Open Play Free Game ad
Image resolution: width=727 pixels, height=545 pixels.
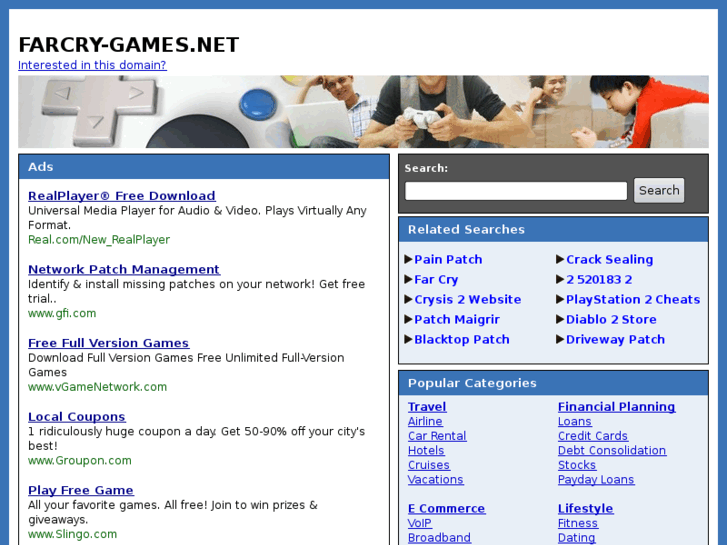(x=81, y=490)
